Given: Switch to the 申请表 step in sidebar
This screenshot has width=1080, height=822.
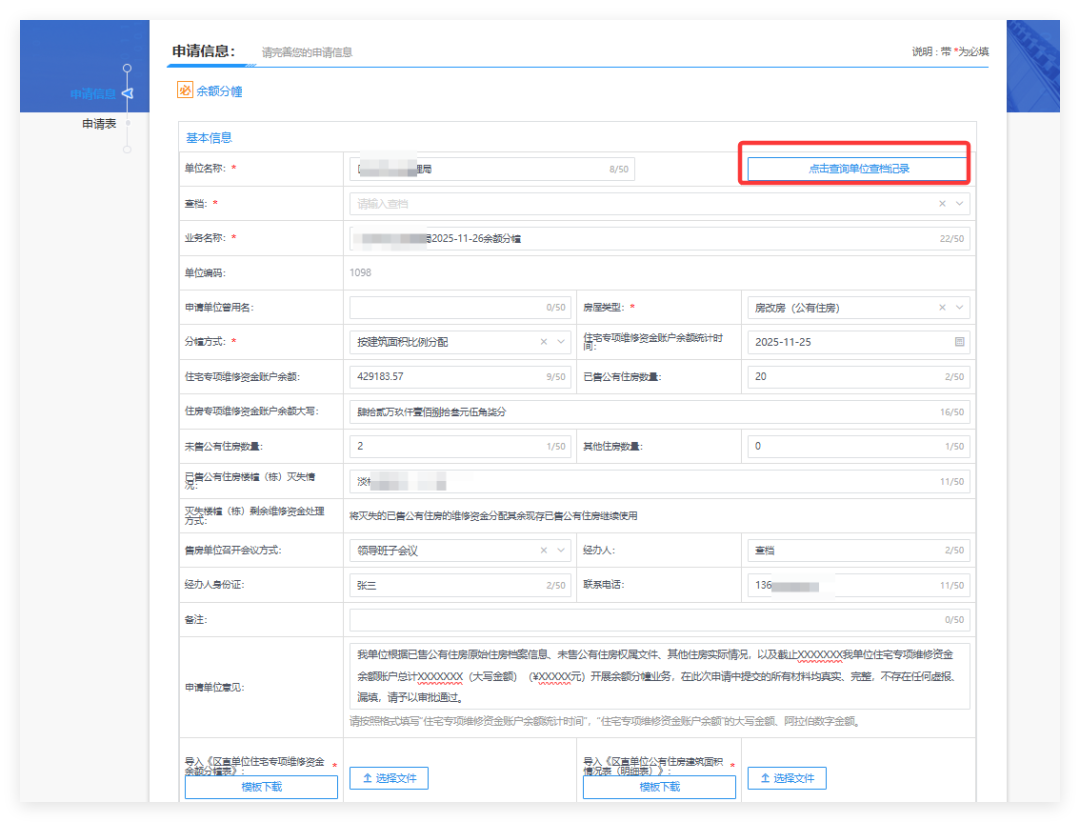Looking at the screenshot, I should [x=99, y=124].
